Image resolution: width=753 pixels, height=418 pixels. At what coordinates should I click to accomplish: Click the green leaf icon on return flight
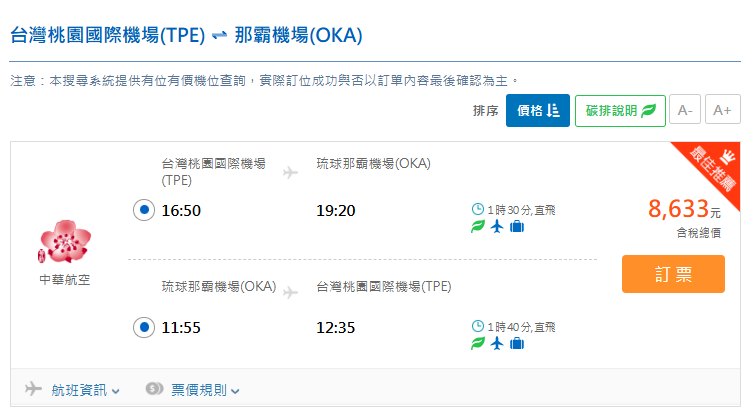point(478,344)
